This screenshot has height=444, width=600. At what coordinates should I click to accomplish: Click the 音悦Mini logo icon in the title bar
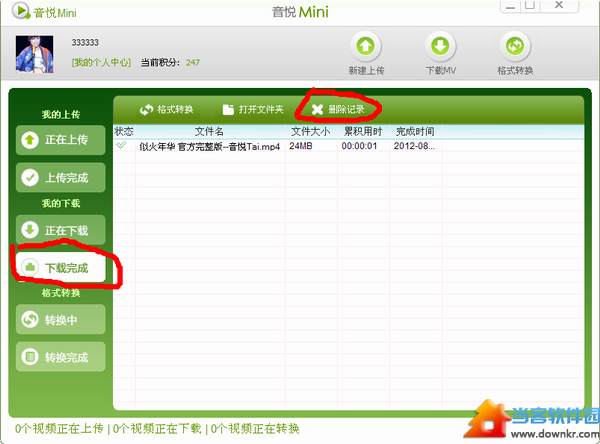pyautogui.click(x=21, y=11)
